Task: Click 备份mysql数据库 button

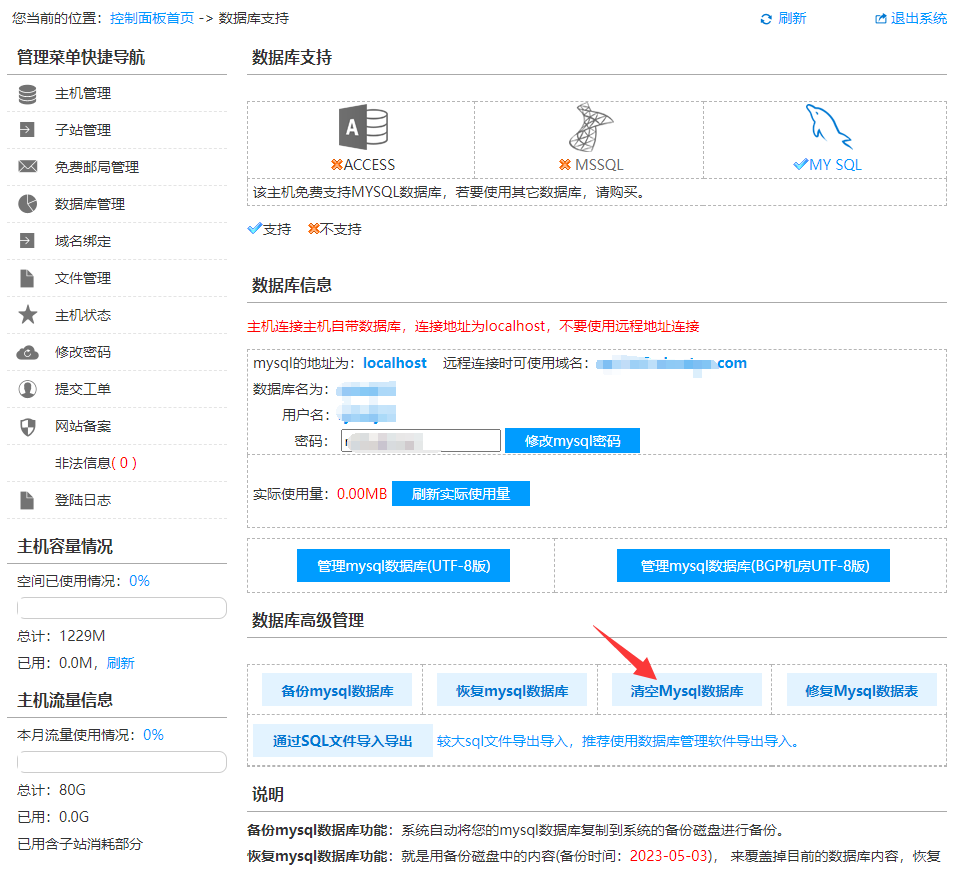Action: click(x=337, y=691)
